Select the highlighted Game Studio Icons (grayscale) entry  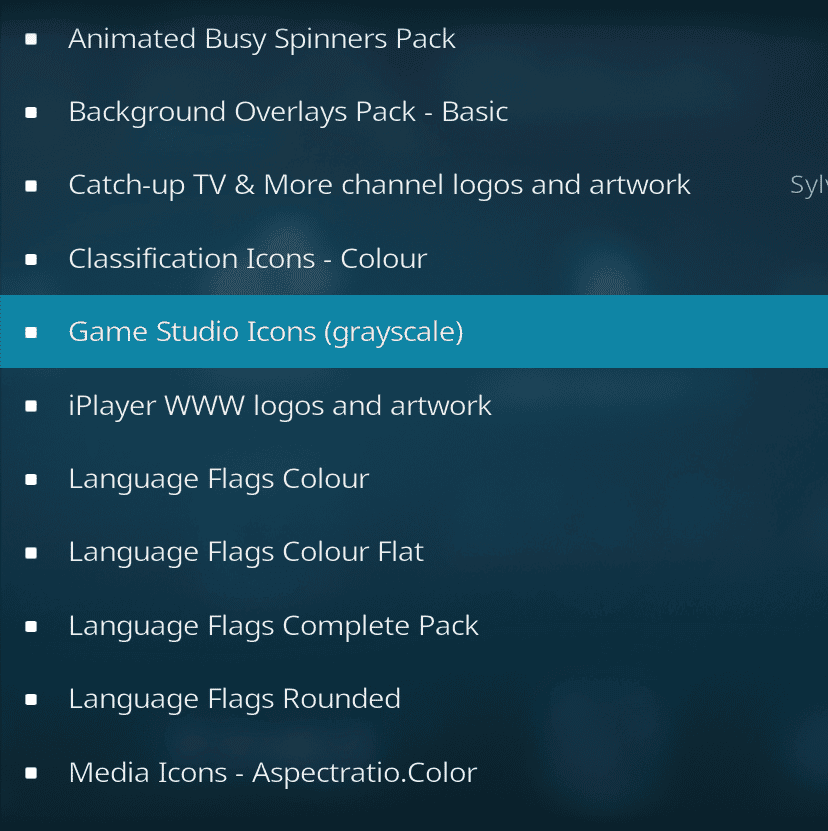point(266,331)
